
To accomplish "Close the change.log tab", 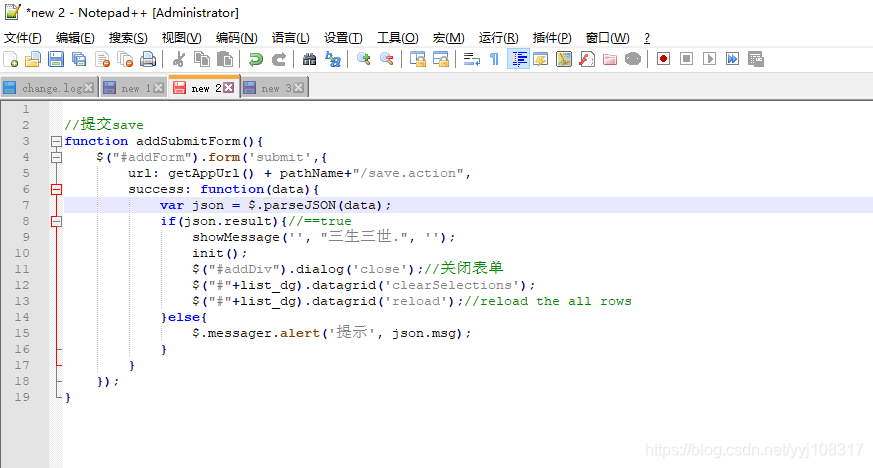I will (89, 88).
